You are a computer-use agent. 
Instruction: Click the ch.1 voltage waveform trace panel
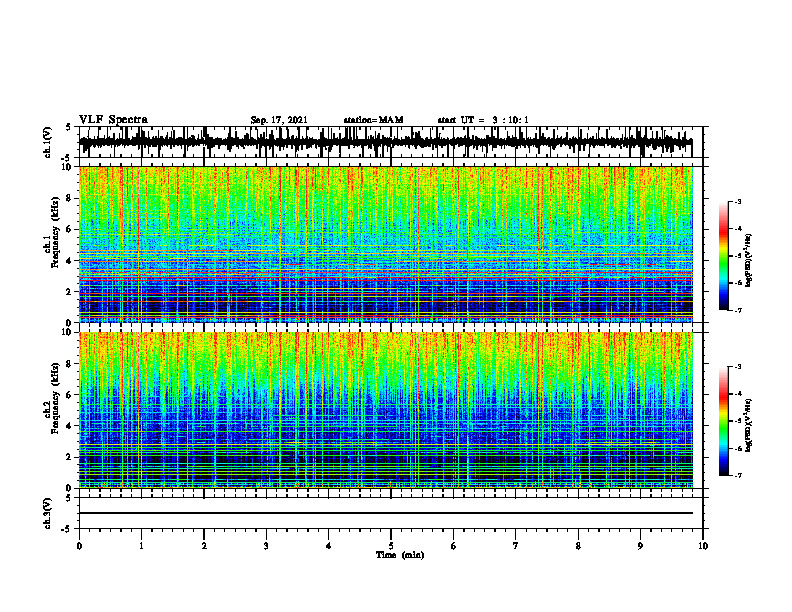pyautogui.click(x=390, y=142)
